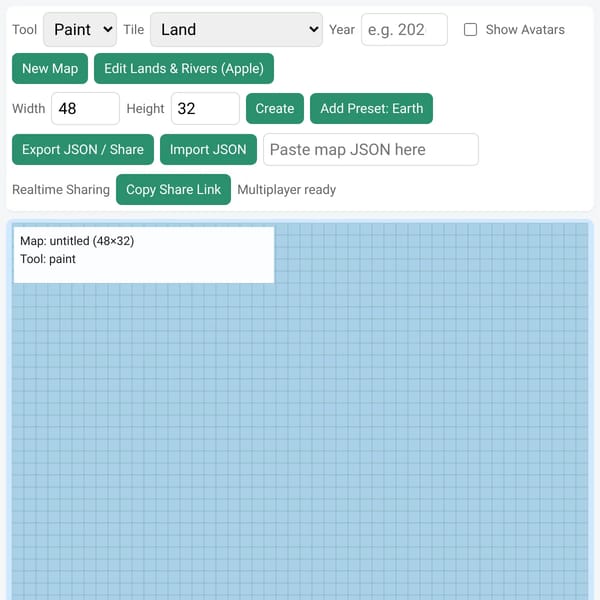
Task: Click the 'Show Avatars' label text
Action: tap(525, 29)
